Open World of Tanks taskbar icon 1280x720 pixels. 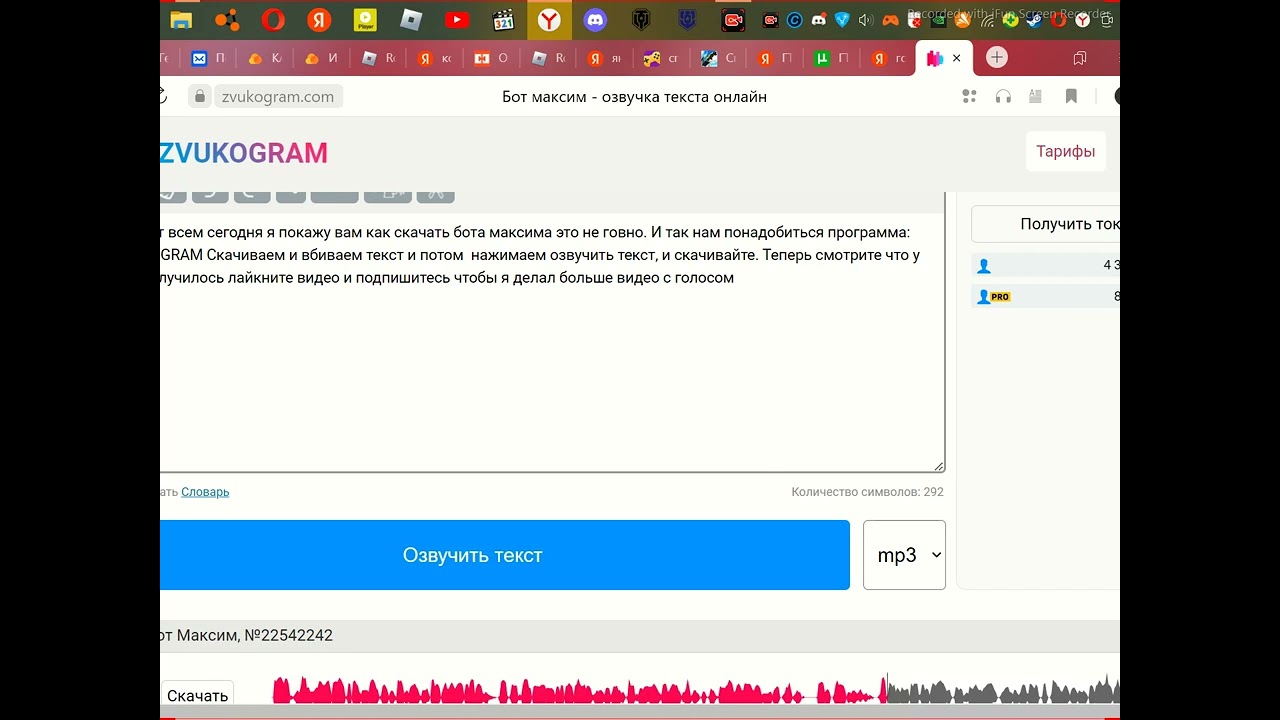coord(641,19)
